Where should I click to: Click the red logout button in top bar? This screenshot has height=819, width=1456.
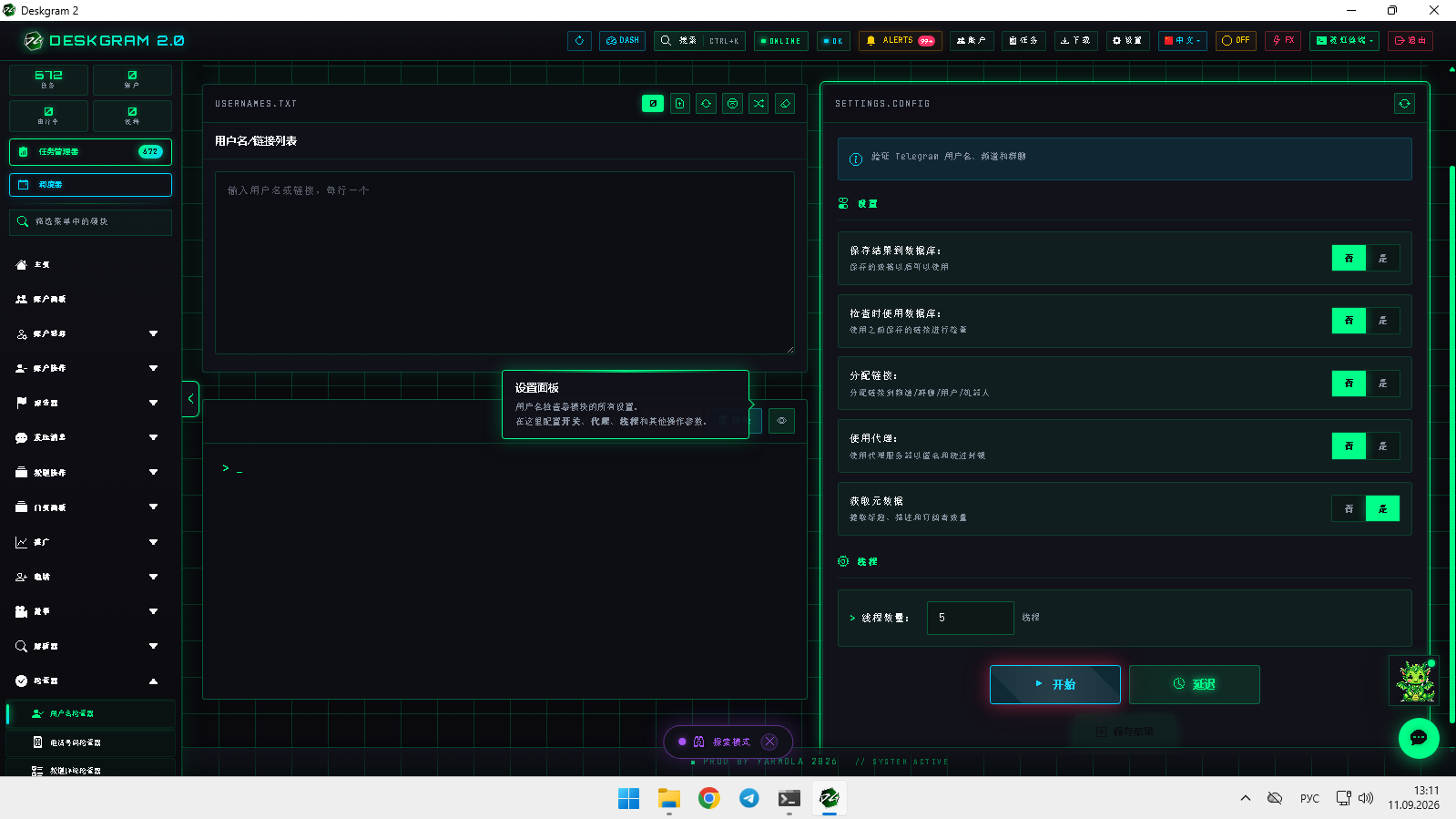1410,41
